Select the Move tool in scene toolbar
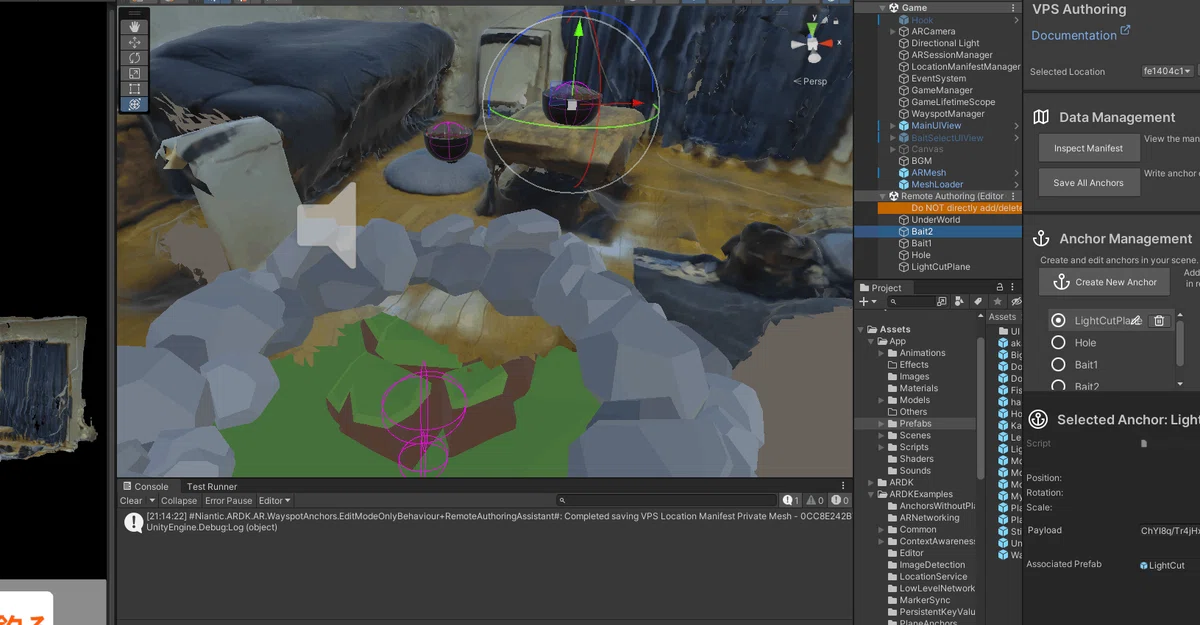 coord(134,43)
